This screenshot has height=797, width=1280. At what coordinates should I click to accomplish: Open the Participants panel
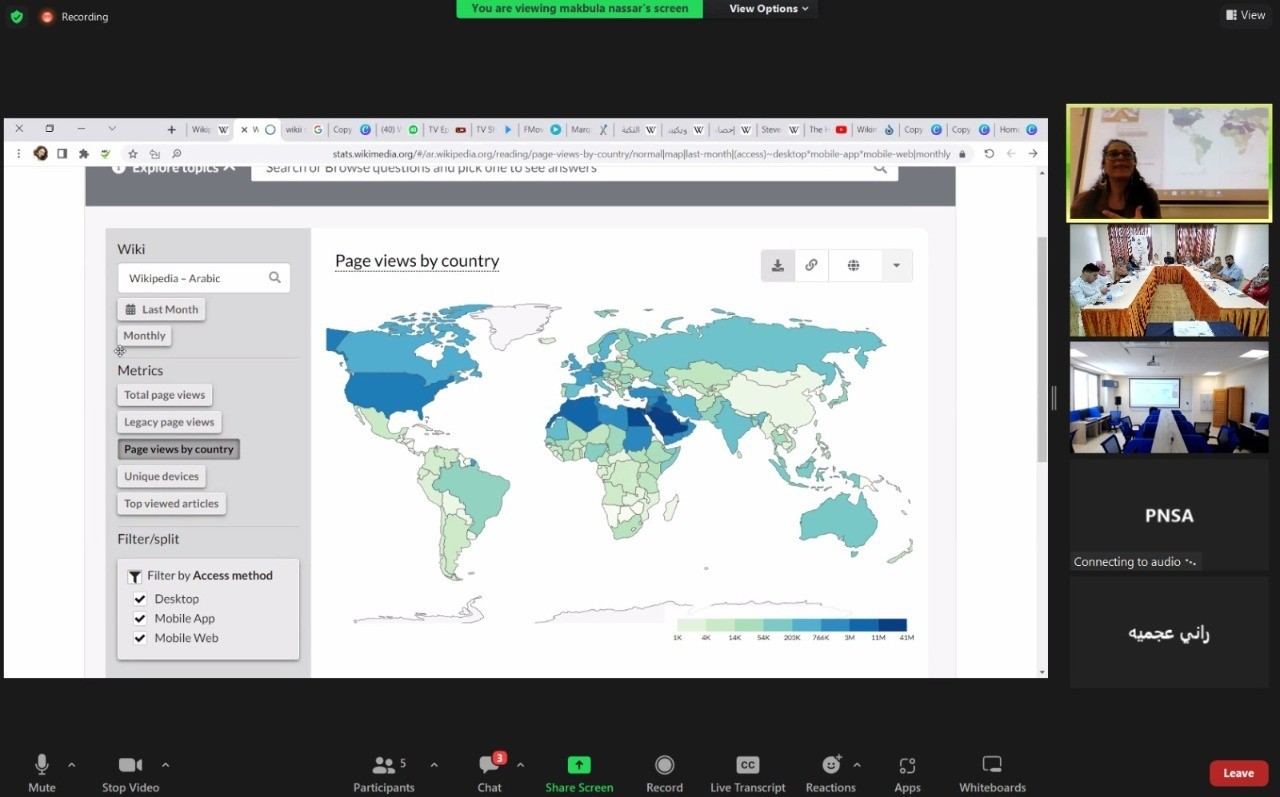[384, 765]
